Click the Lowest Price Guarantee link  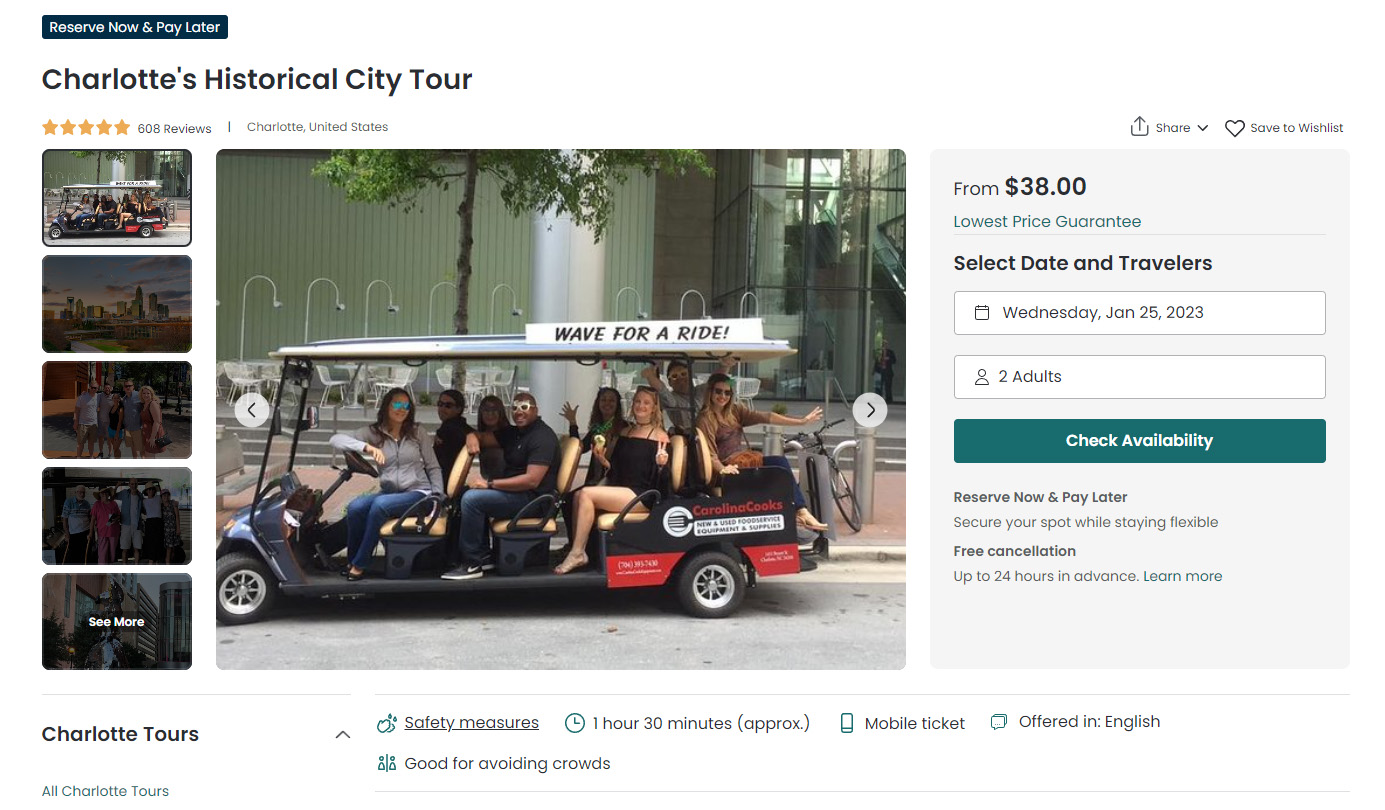point(1047,221)
